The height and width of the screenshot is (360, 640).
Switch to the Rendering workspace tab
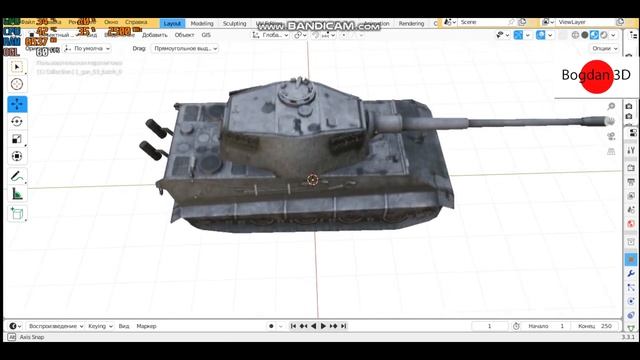411,23
